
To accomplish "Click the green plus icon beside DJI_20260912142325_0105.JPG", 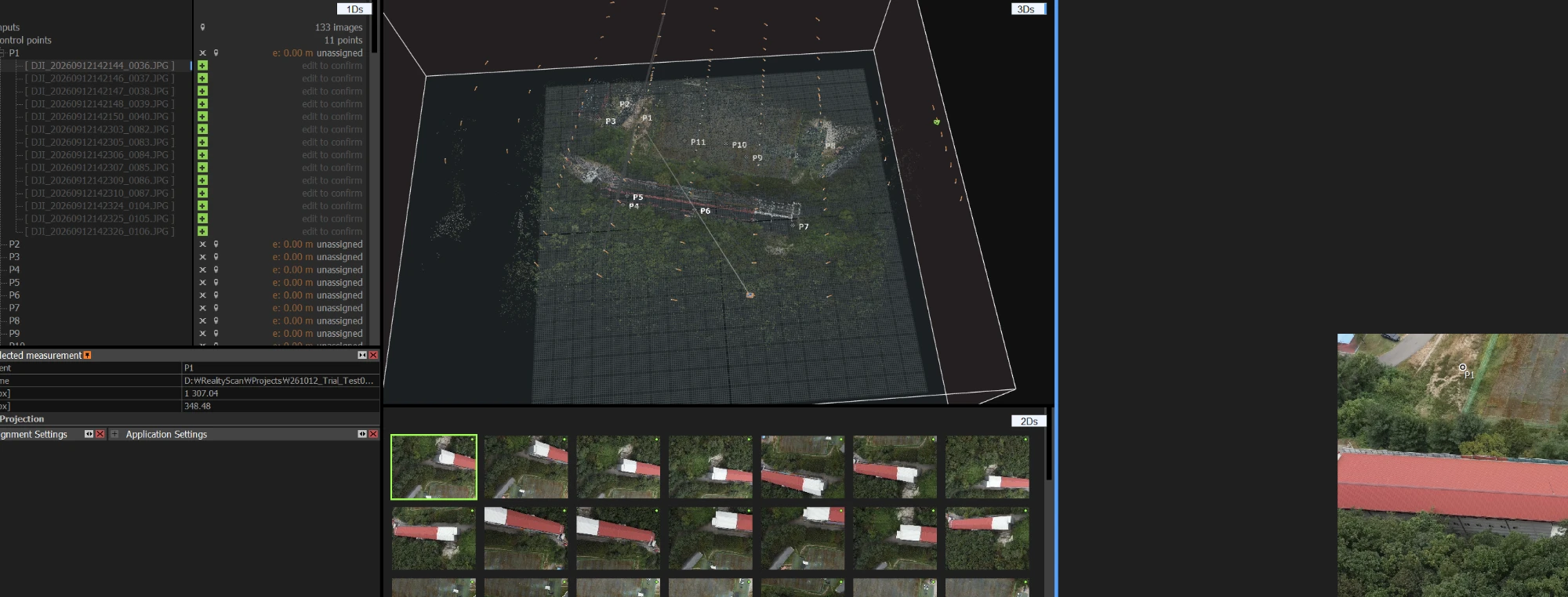I will 202,219.
